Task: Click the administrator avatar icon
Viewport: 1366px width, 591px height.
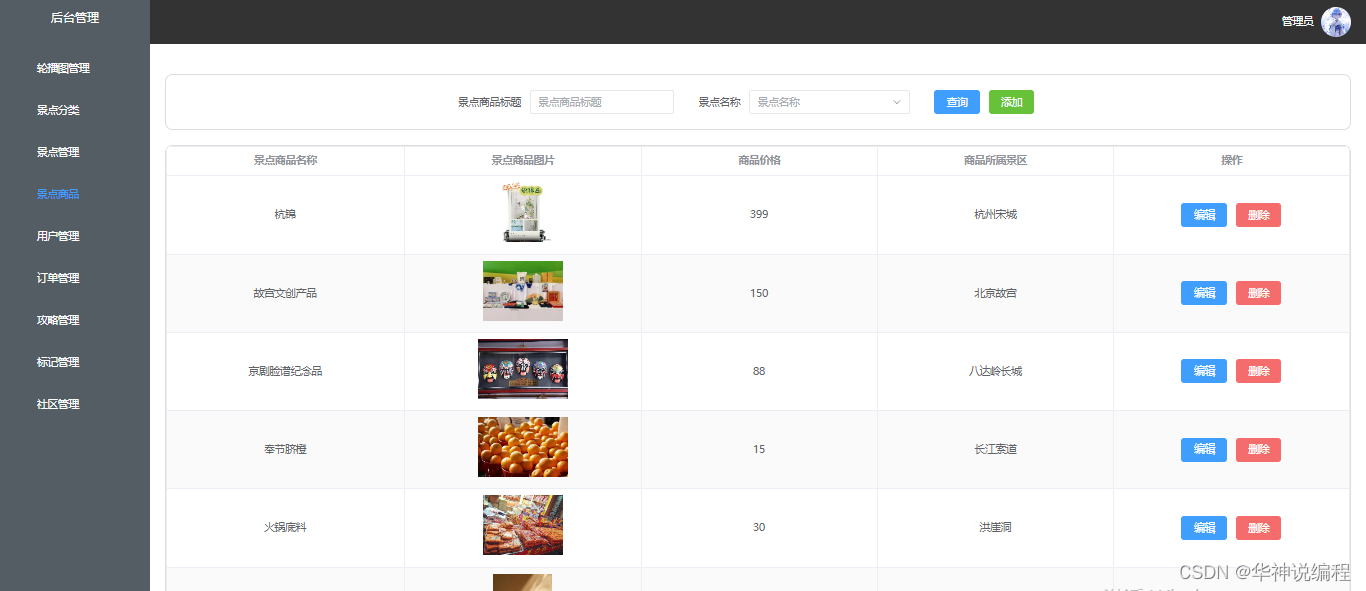Action: click(1336, 22)
